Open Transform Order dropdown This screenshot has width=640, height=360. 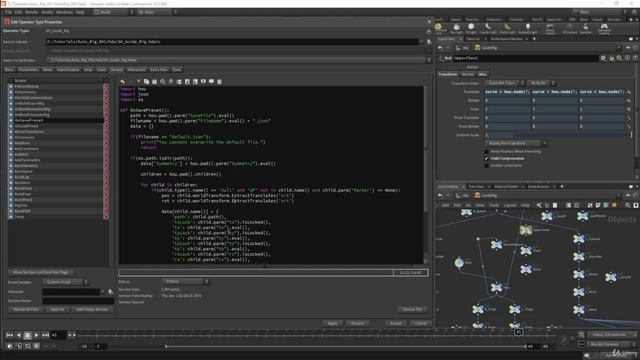tap(504, 83)
